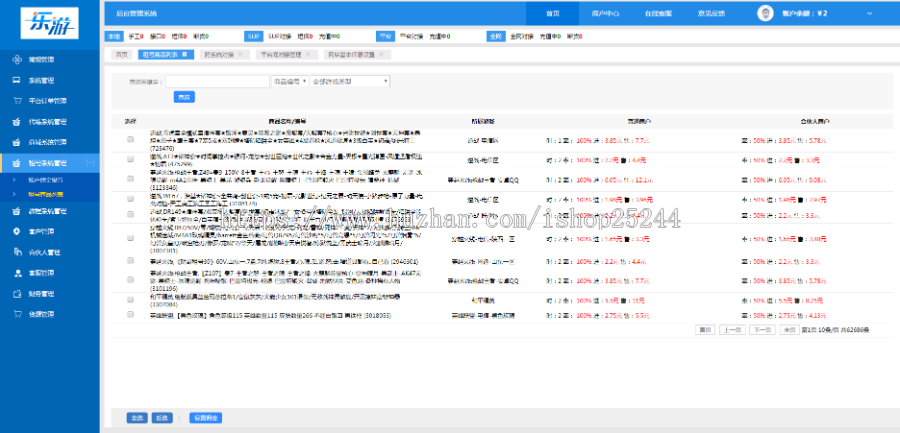Go to 上一页 in pagination
This screenshot has width=900, height=433.
coord(732,330)
